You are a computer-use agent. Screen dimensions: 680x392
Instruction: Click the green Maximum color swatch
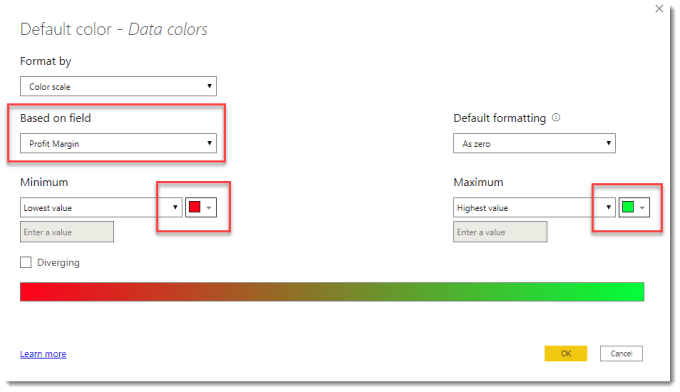point(628,207)
